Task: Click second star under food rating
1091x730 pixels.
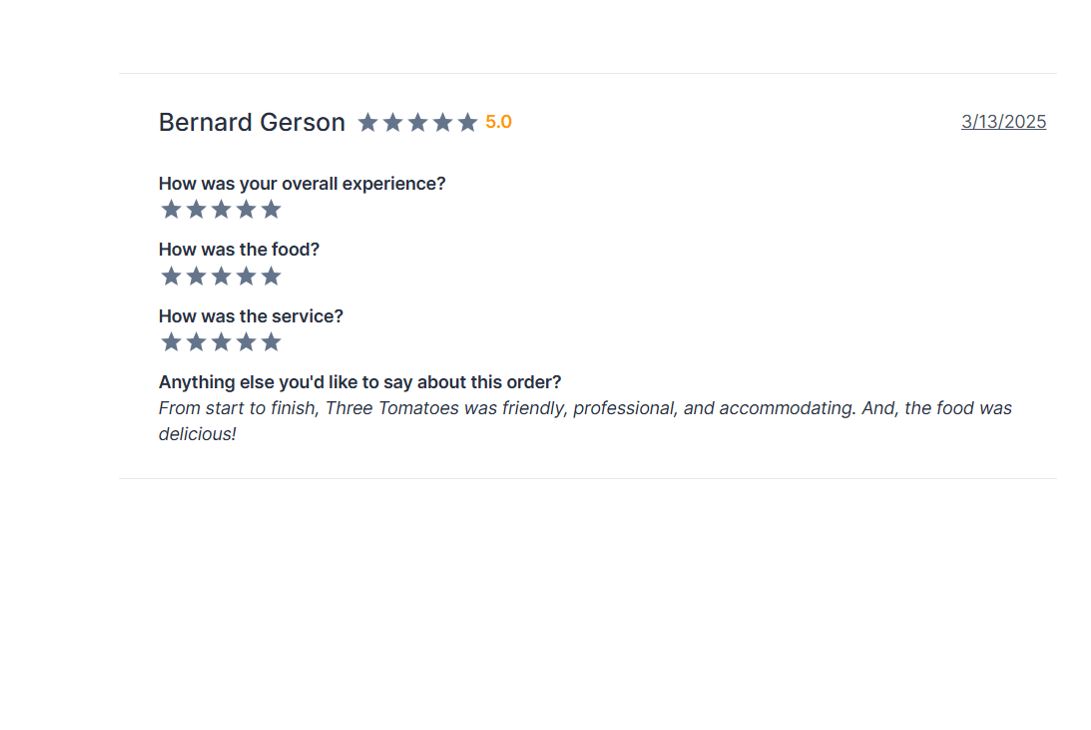Action: click(x=196, y=276)
